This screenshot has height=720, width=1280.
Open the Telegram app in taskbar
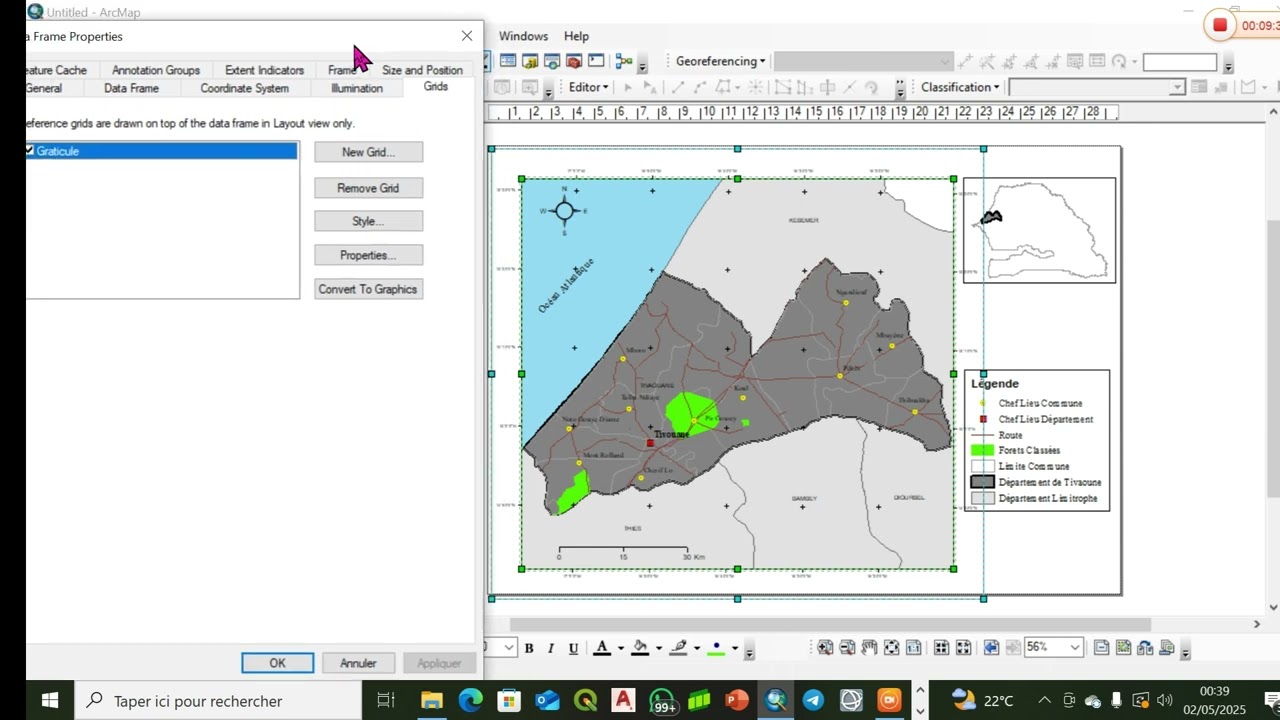813,700
